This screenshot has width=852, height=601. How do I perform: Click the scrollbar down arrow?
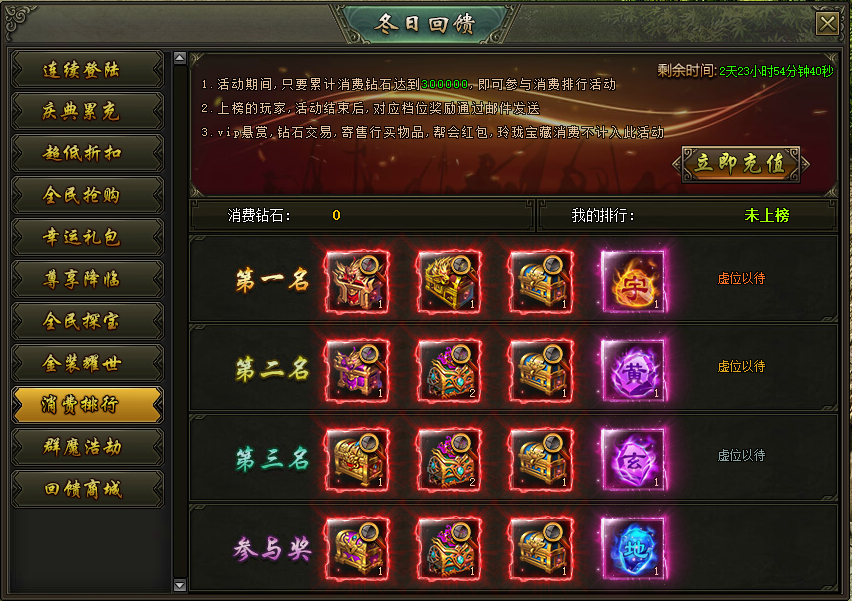(x=180, y=585)
